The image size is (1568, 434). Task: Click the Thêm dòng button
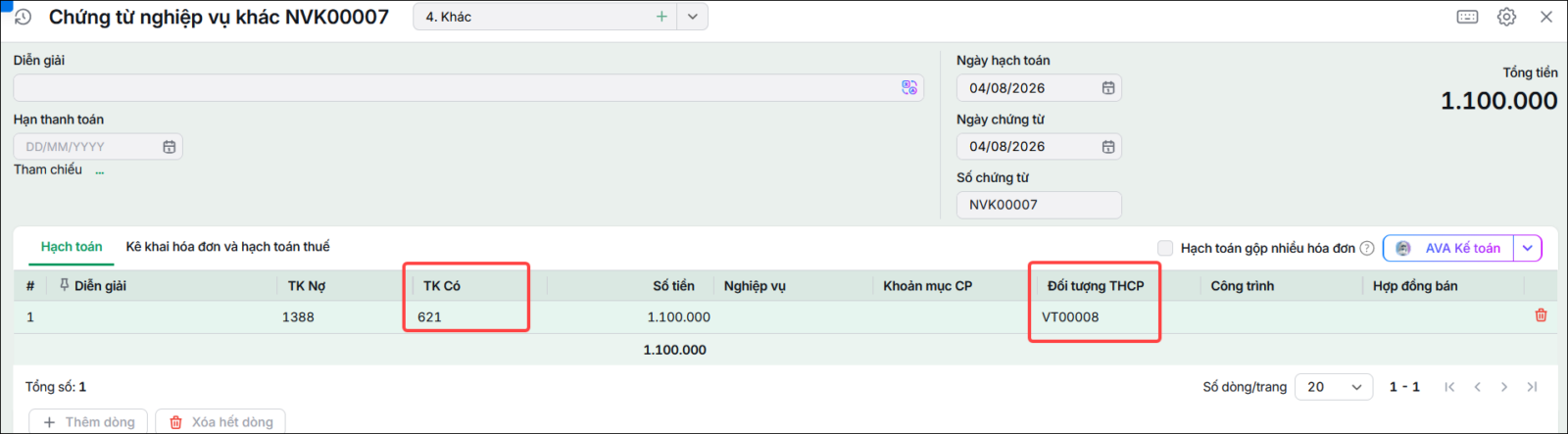(x=88, y=422)
